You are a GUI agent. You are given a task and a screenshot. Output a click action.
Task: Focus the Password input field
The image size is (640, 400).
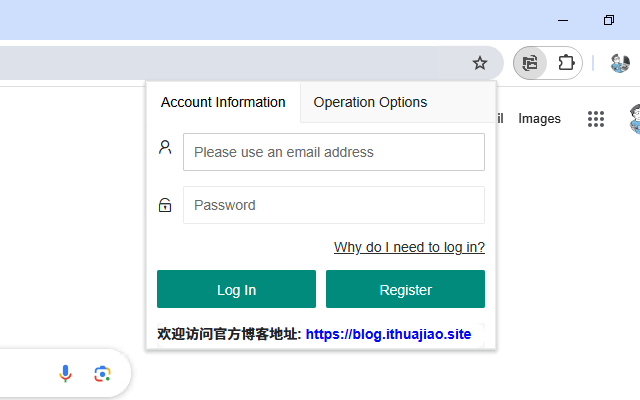click(x=334, y=205)
